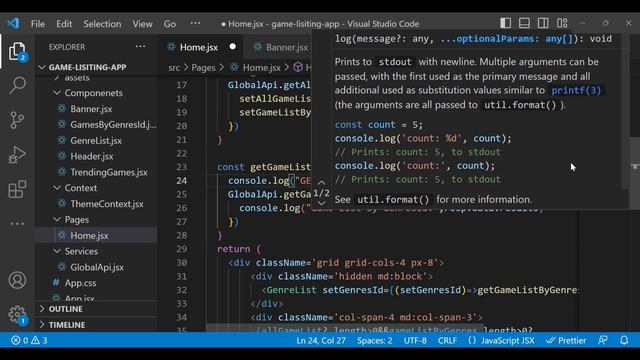Open App.css in the explorer
This screenshot has height=360, width=640.
pos(80,283)
